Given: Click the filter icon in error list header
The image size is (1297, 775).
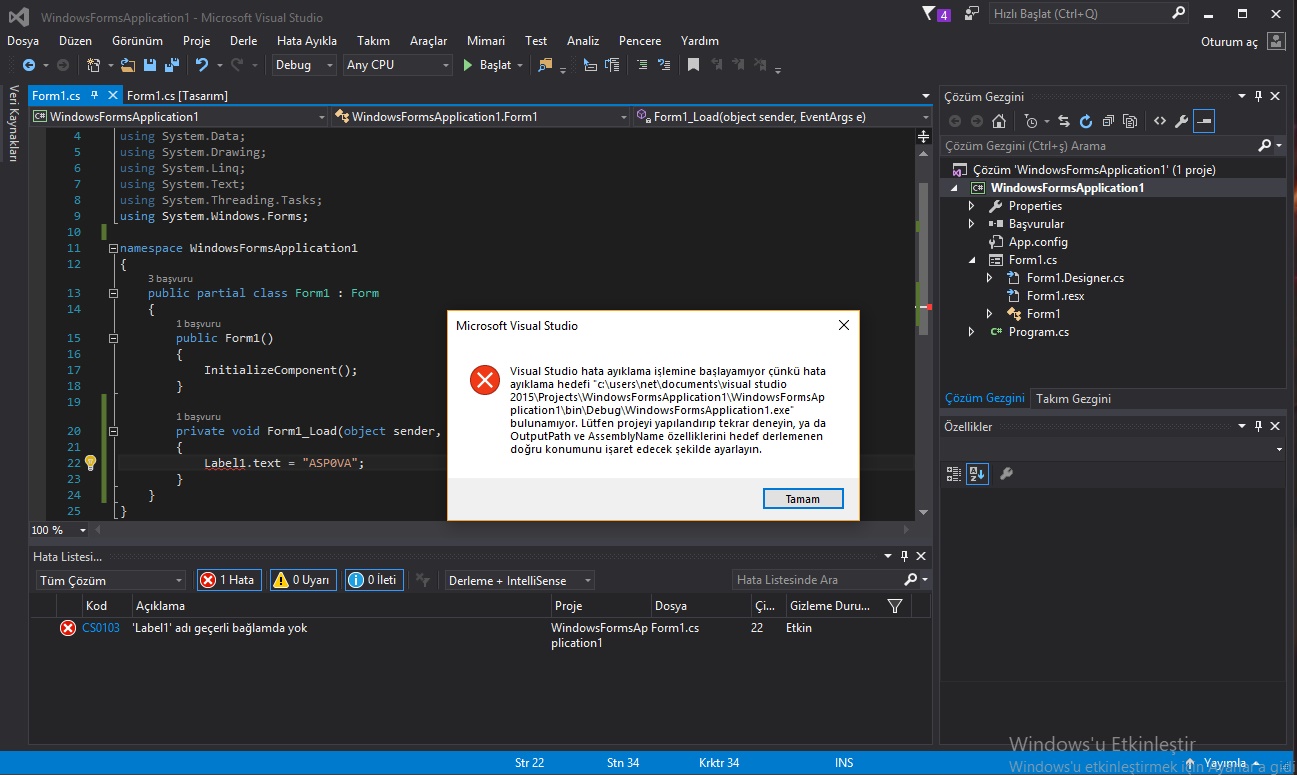Looking at the screenshot, I should (895, 606).
